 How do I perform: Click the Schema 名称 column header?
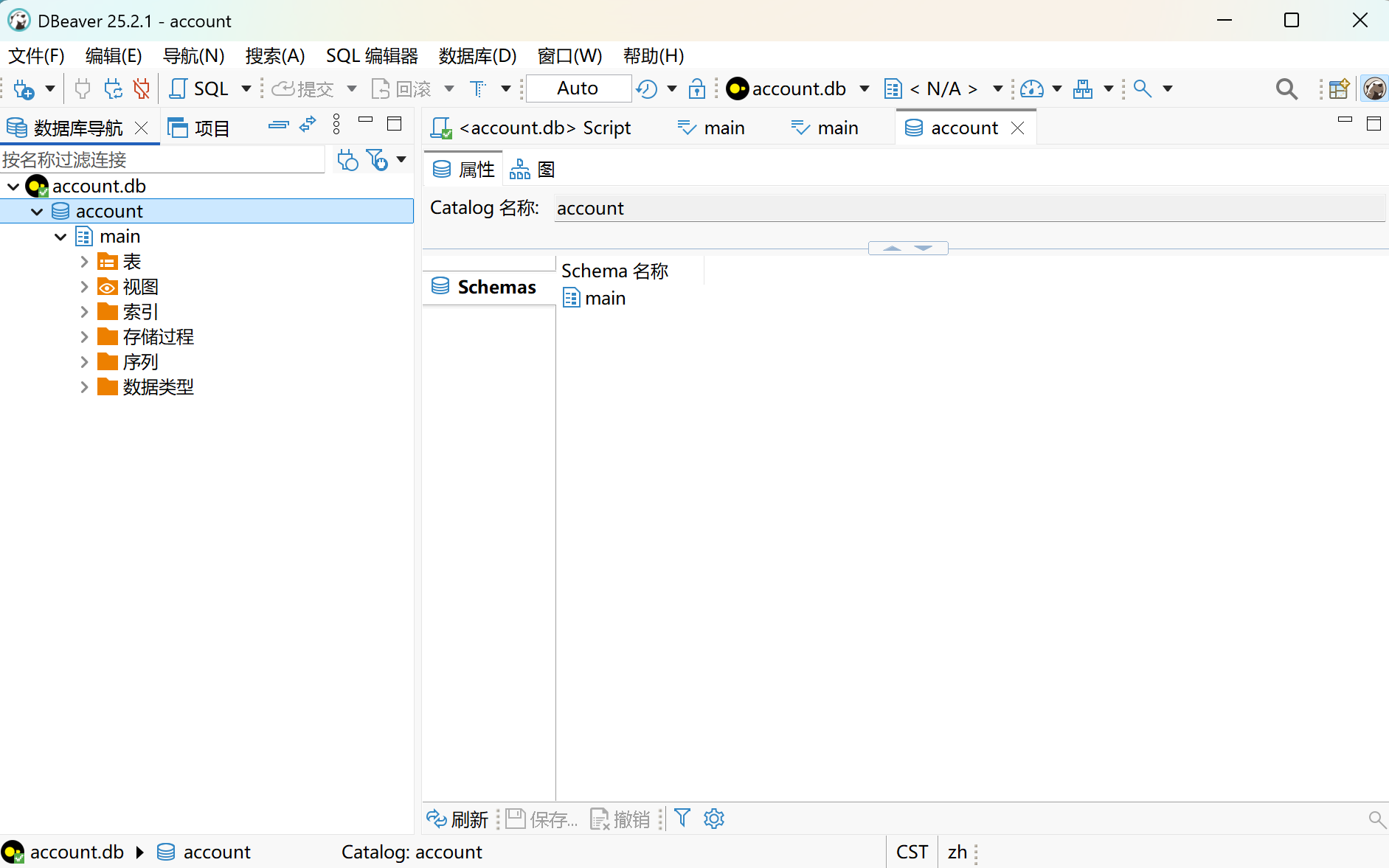point(615,271)
